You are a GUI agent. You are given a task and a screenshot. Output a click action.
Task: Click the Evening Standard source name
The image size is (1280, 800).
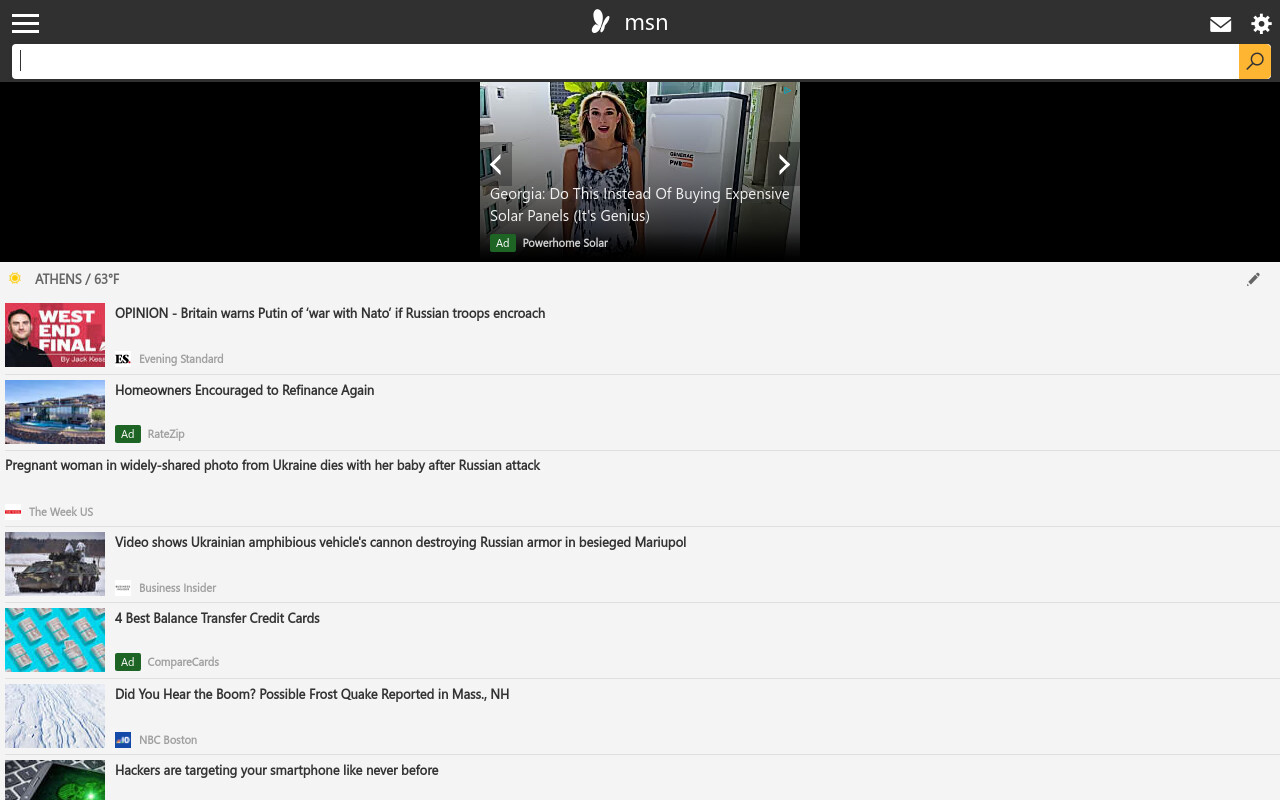coord(181,359)
